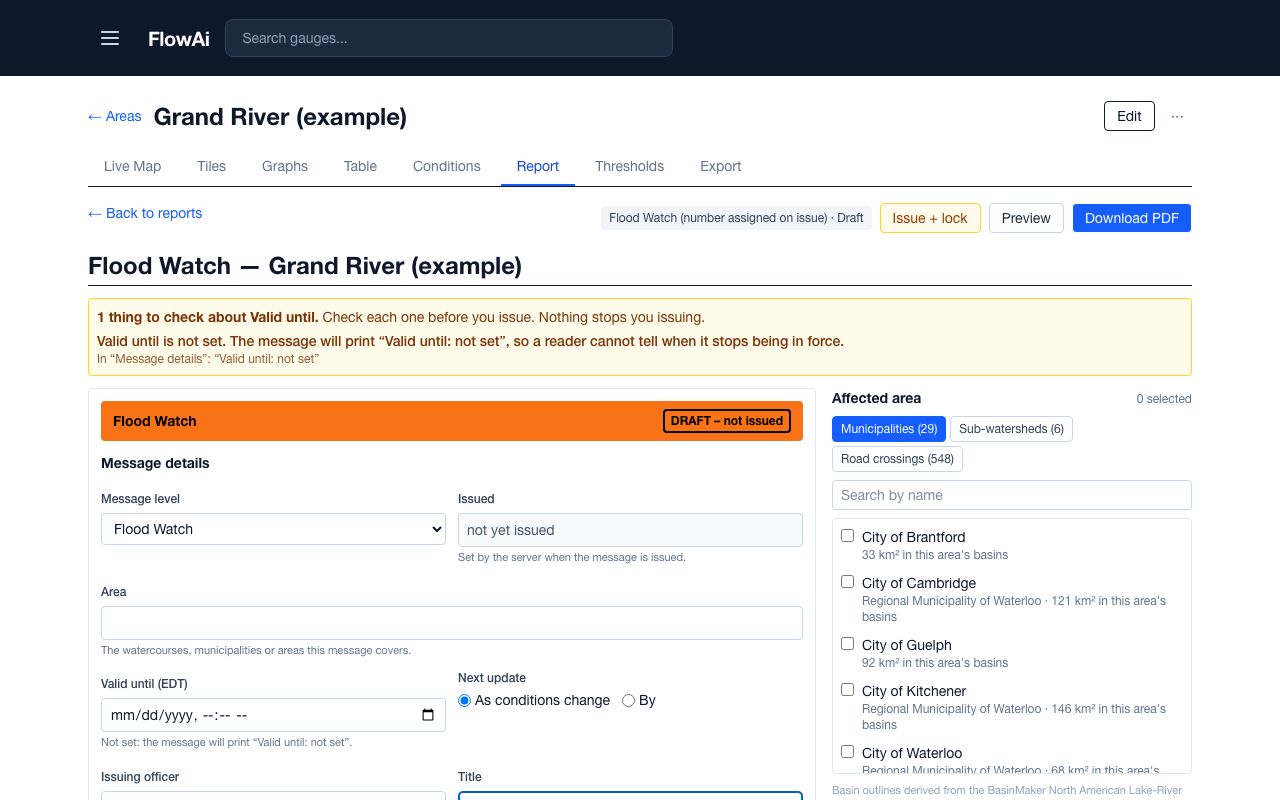Choose the 'By' next update radio option

tap(628, 700)
